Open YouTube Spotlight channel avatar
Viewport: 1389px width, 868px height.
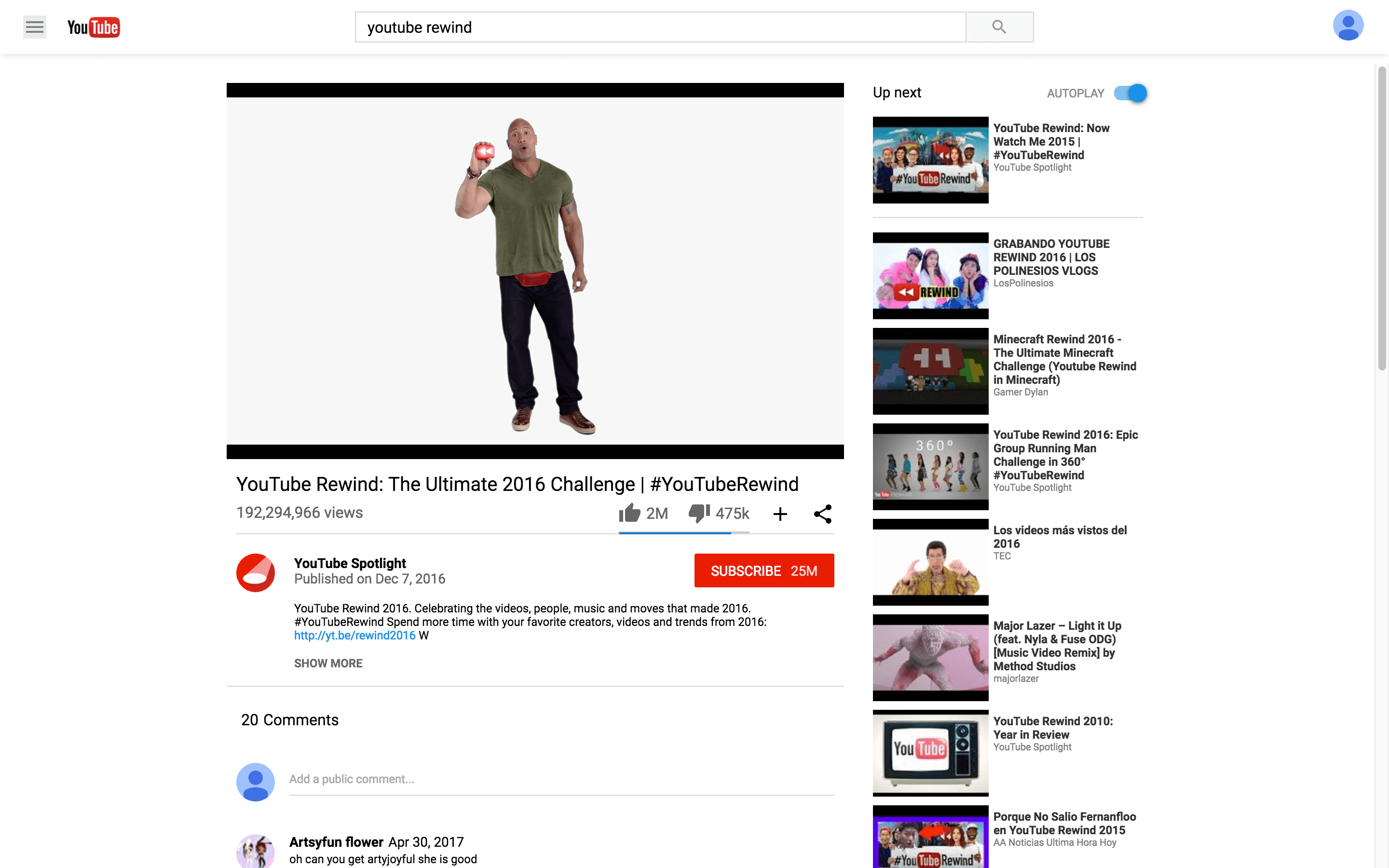coord(256,572)
